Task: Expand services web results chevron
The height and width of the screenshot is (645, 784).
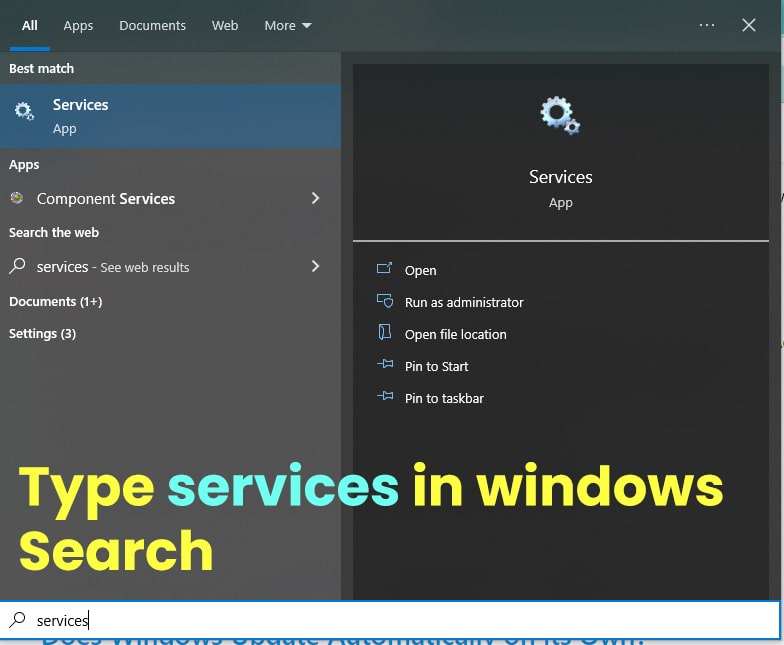Action: (315, 266)
